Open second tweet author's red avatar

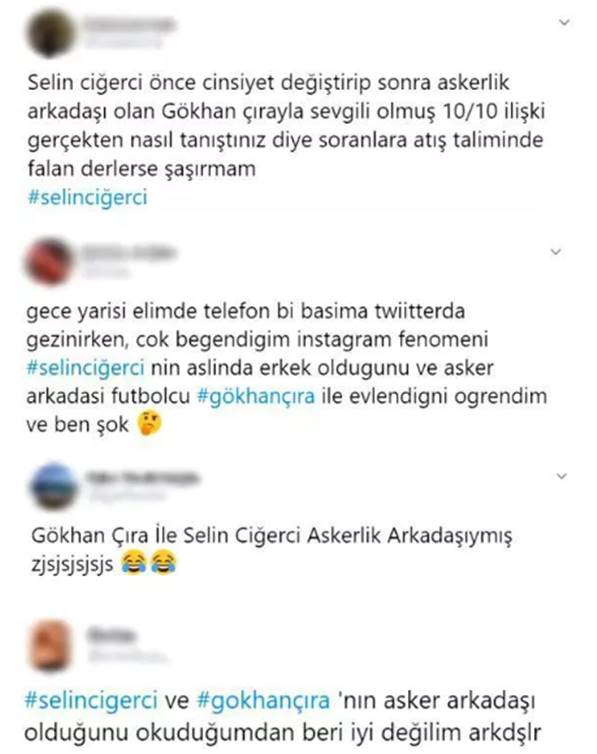click(x=50, y=262)
